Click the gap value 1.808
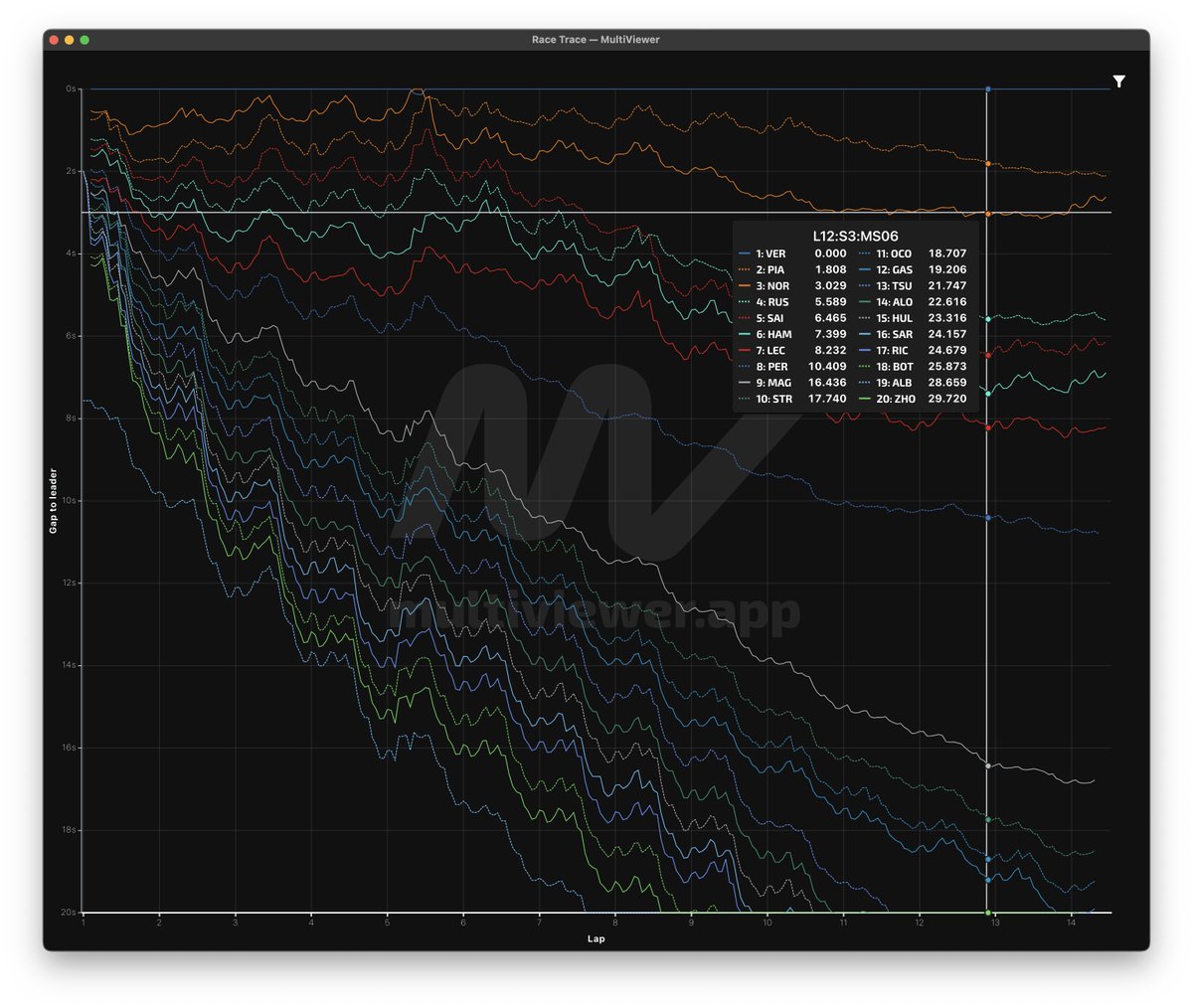Screen dimensions: 1193x1008 point(831,269)
